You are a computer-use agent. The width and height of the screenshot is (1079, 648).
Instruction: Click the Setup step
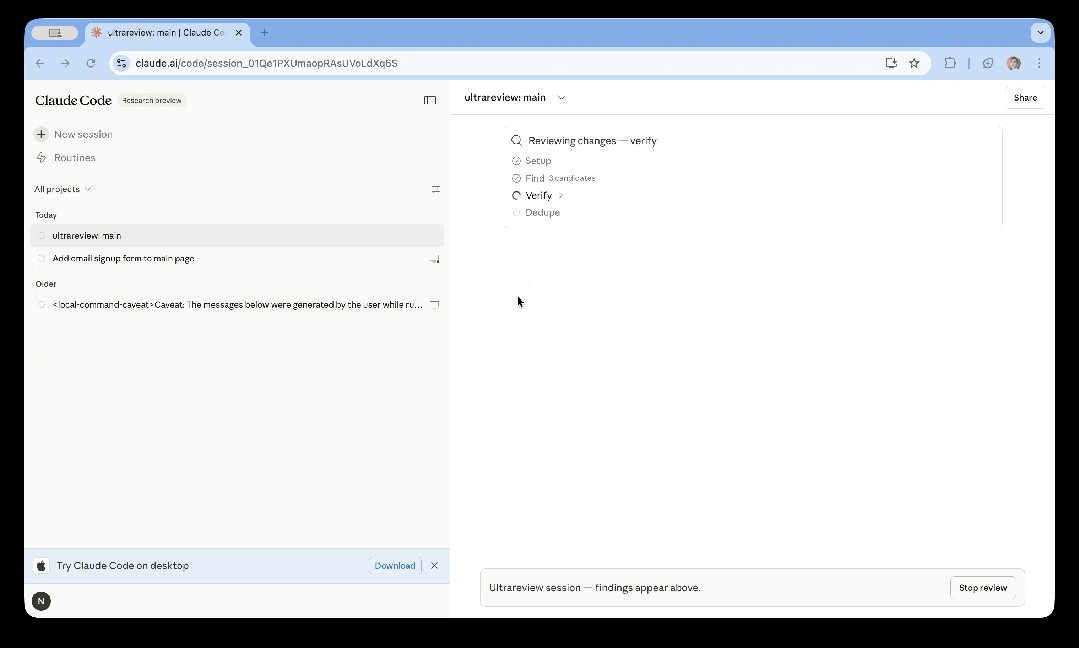click(x=531, y=161)
